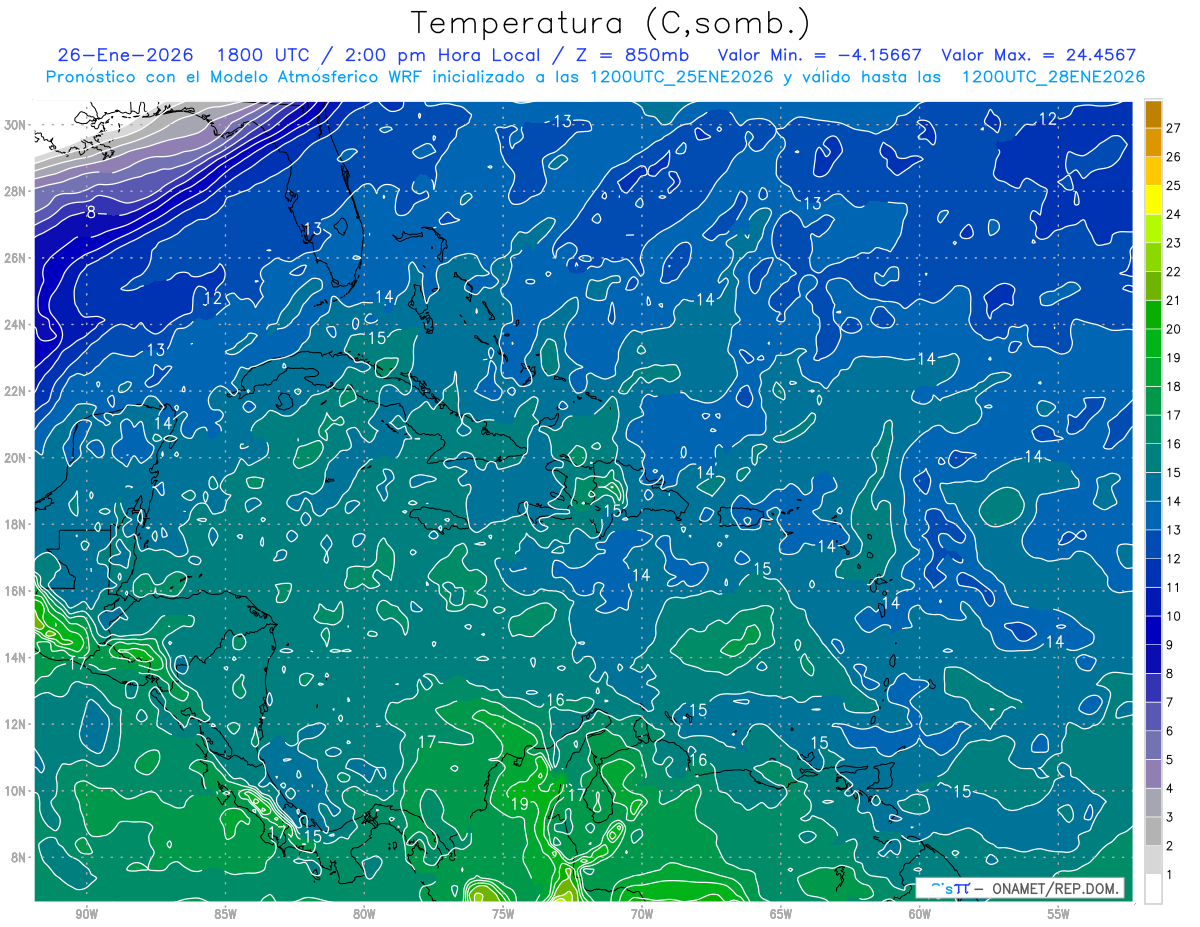Click the 'Valor Min. = -4.15667' value
Image resolution: width=1200 pixels, height=927 pixels.
tap(820, 55)
